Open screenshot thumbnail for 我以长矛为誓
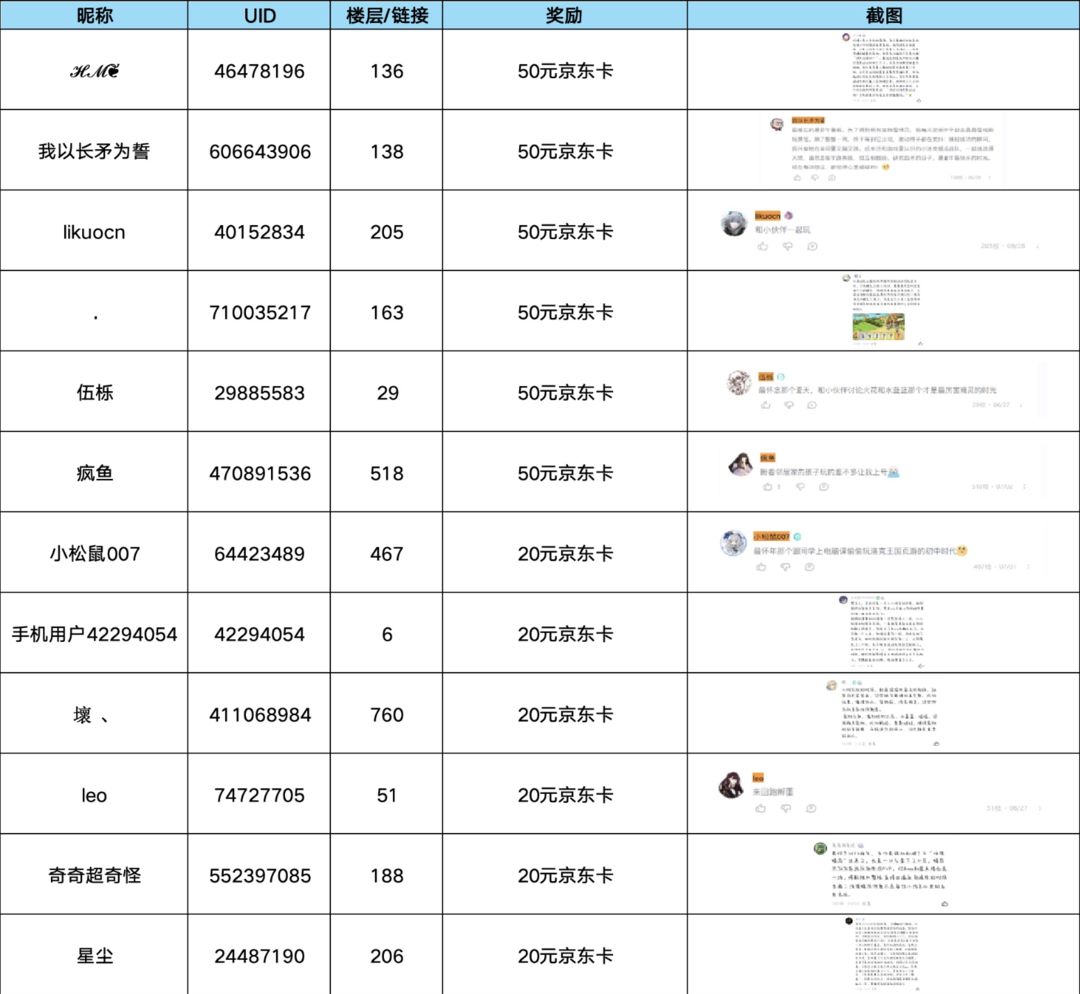Screen dimensions: 1080x994 (884, 149)
